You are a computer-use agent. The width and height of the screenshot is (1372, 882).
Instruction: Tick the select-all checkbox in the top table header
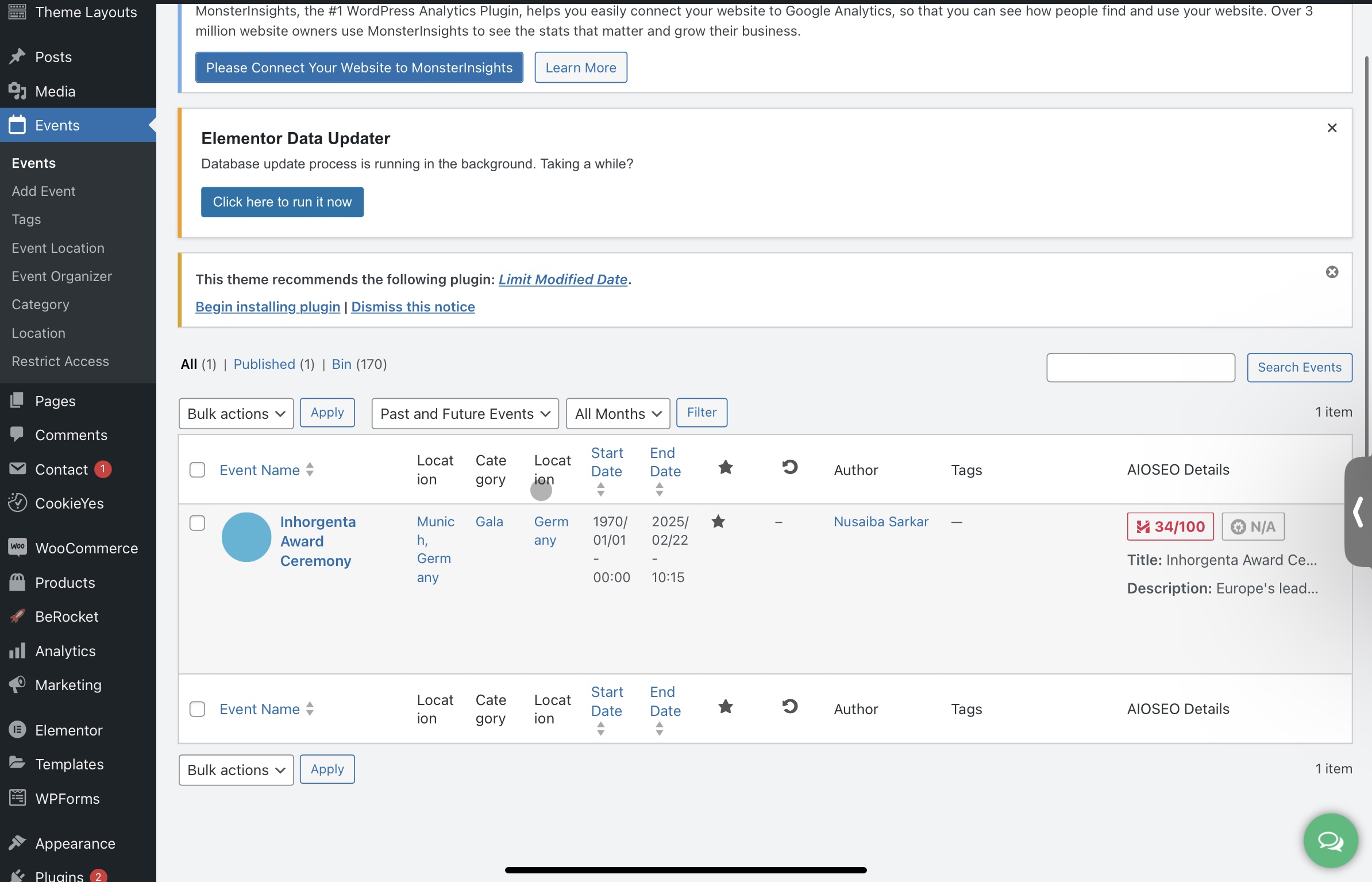197,470
